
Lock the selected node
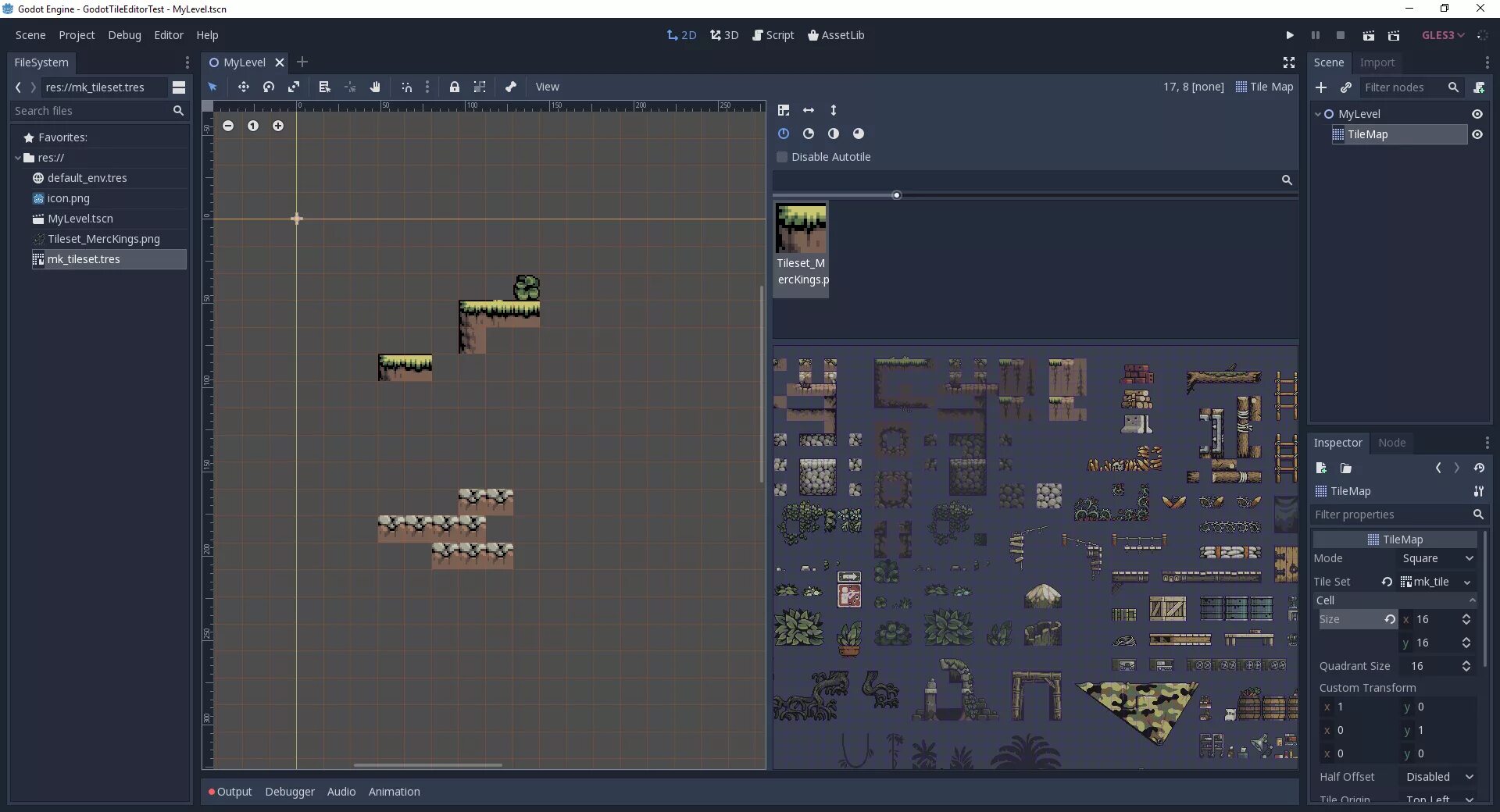pos(455,87)
